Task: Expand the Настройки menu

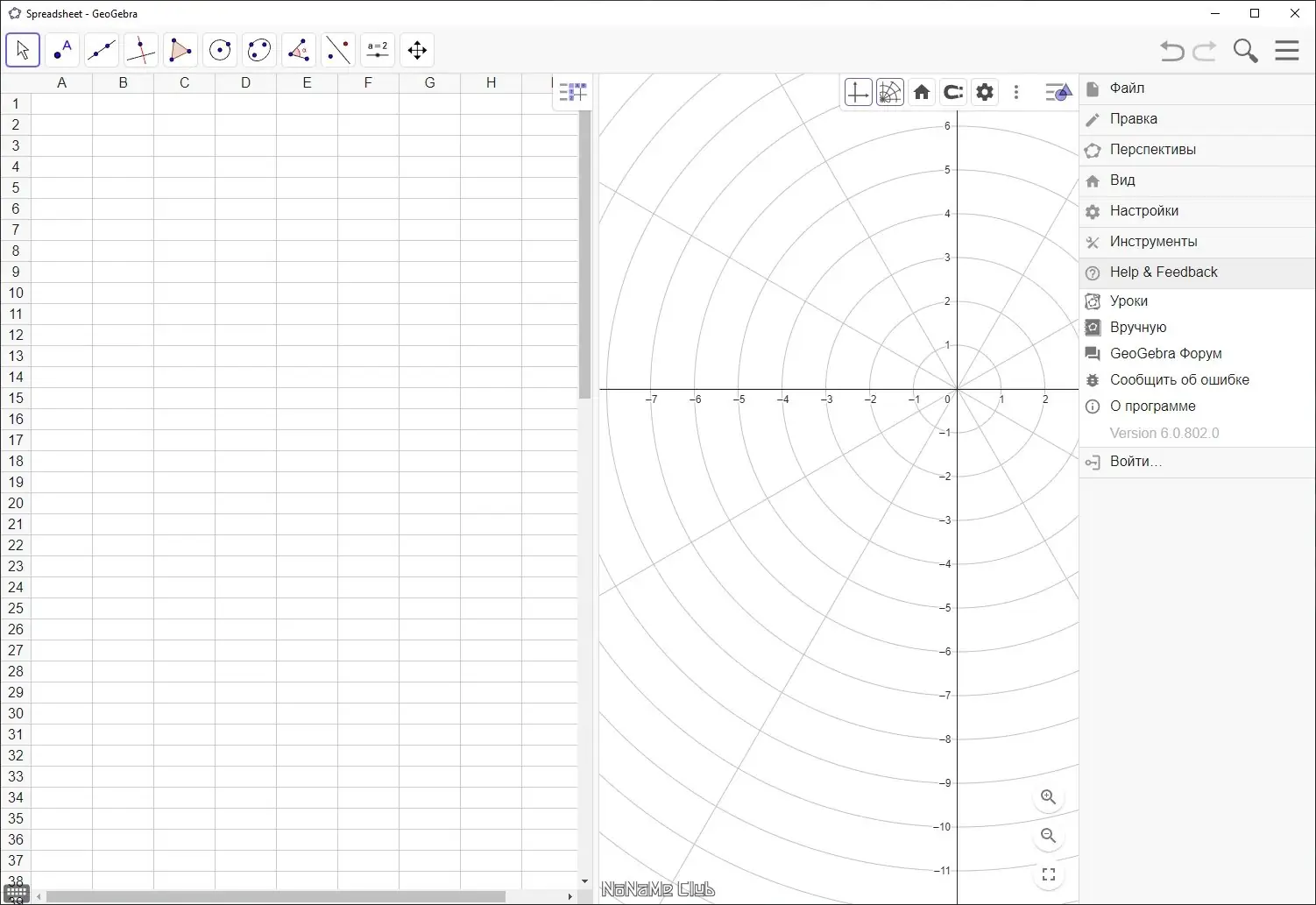Action: click(x=1197, y=211)
